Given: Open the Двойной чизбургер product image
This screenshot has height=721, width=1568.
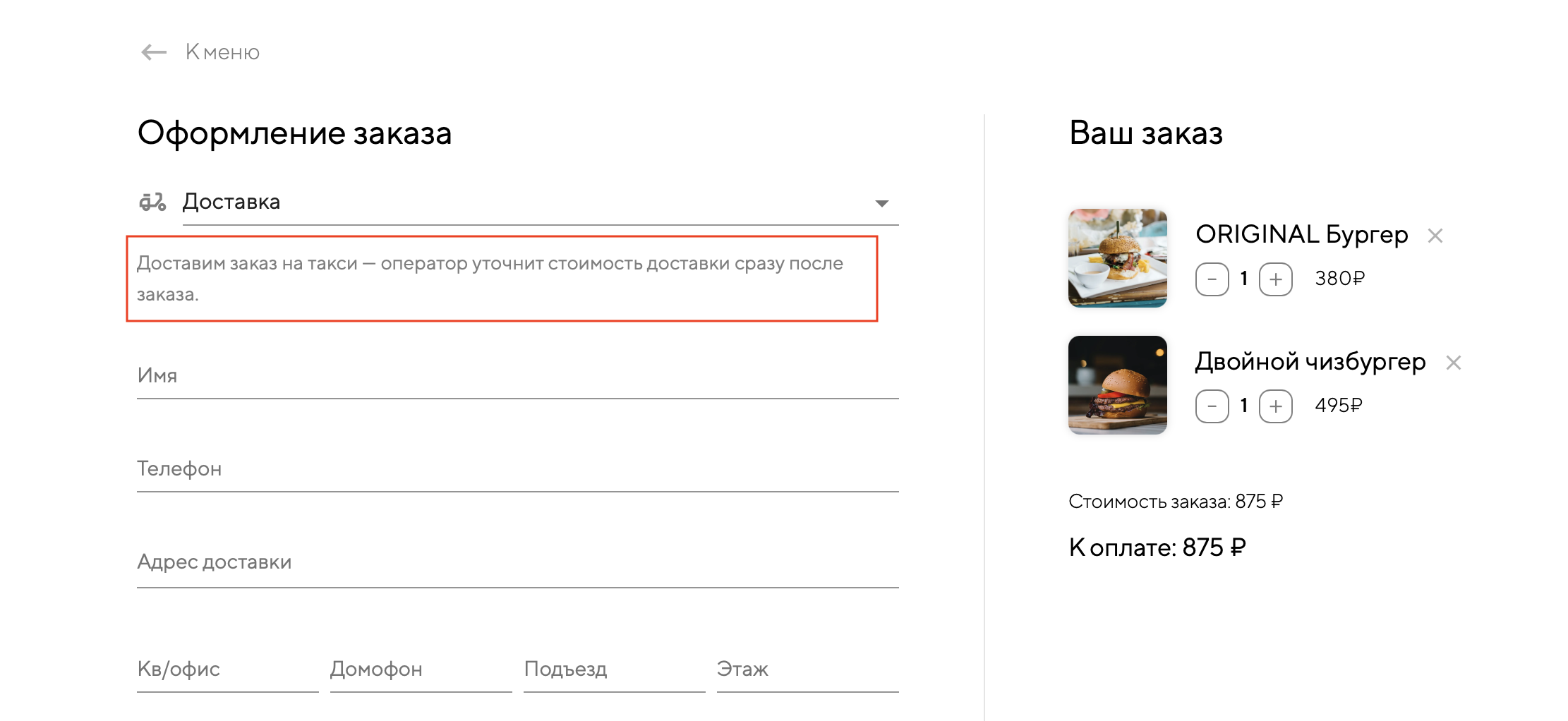Looking at the screenshot, I should [1117, 385].
